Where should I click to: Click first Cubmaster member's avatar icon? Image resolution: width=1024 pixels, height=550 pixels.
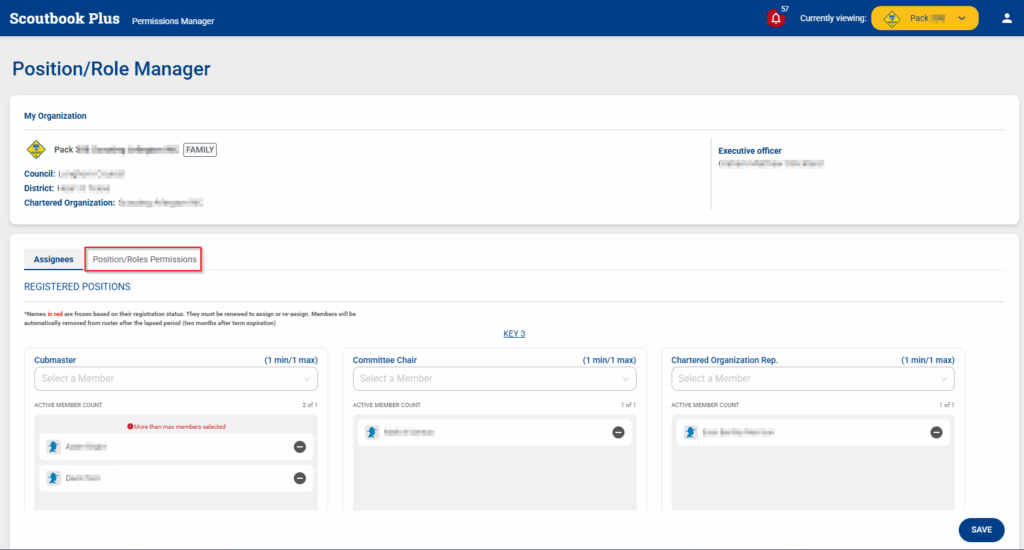(x=53, y=447)
